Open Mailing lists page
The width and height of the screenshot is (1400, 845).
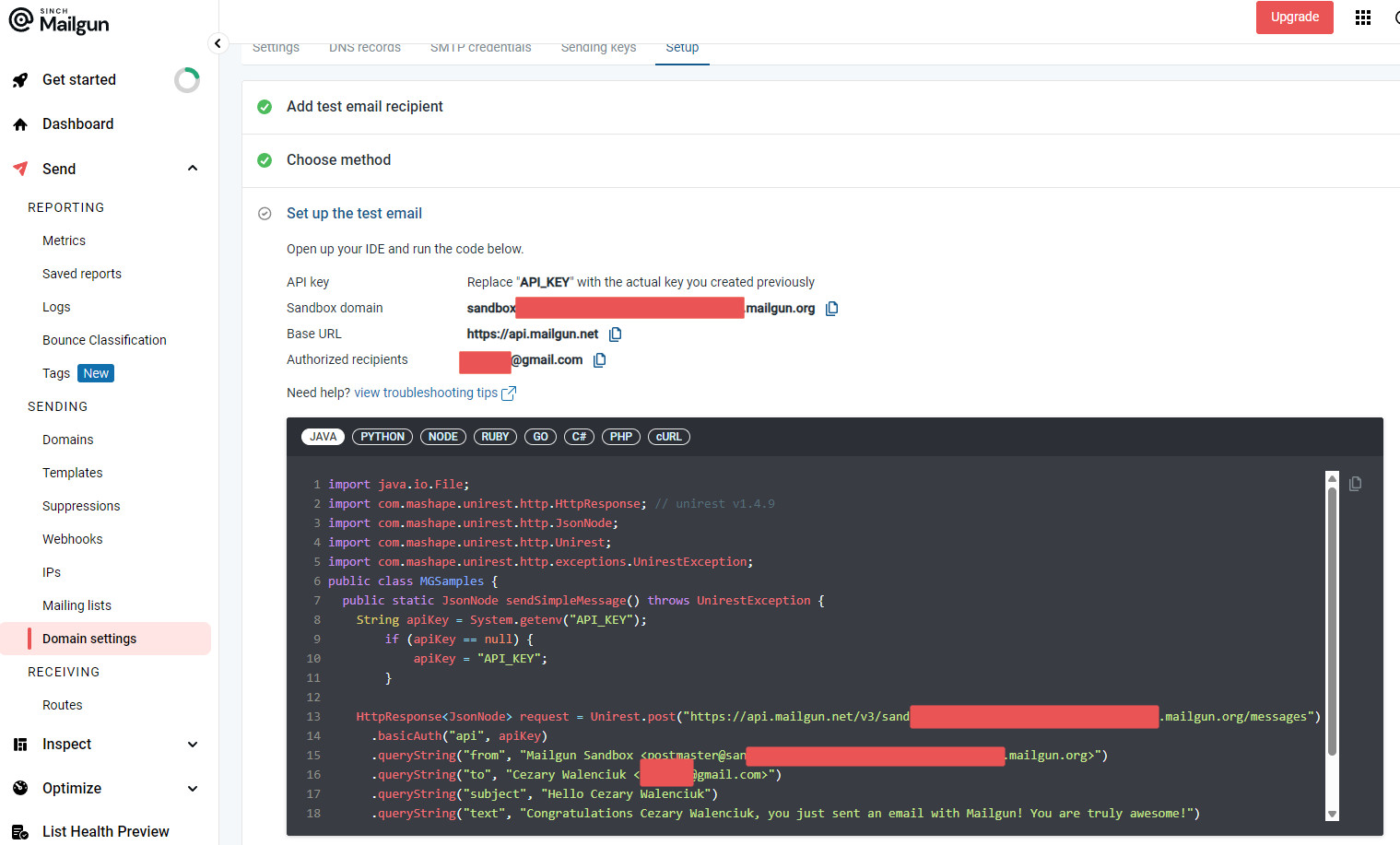coord(76,605)
